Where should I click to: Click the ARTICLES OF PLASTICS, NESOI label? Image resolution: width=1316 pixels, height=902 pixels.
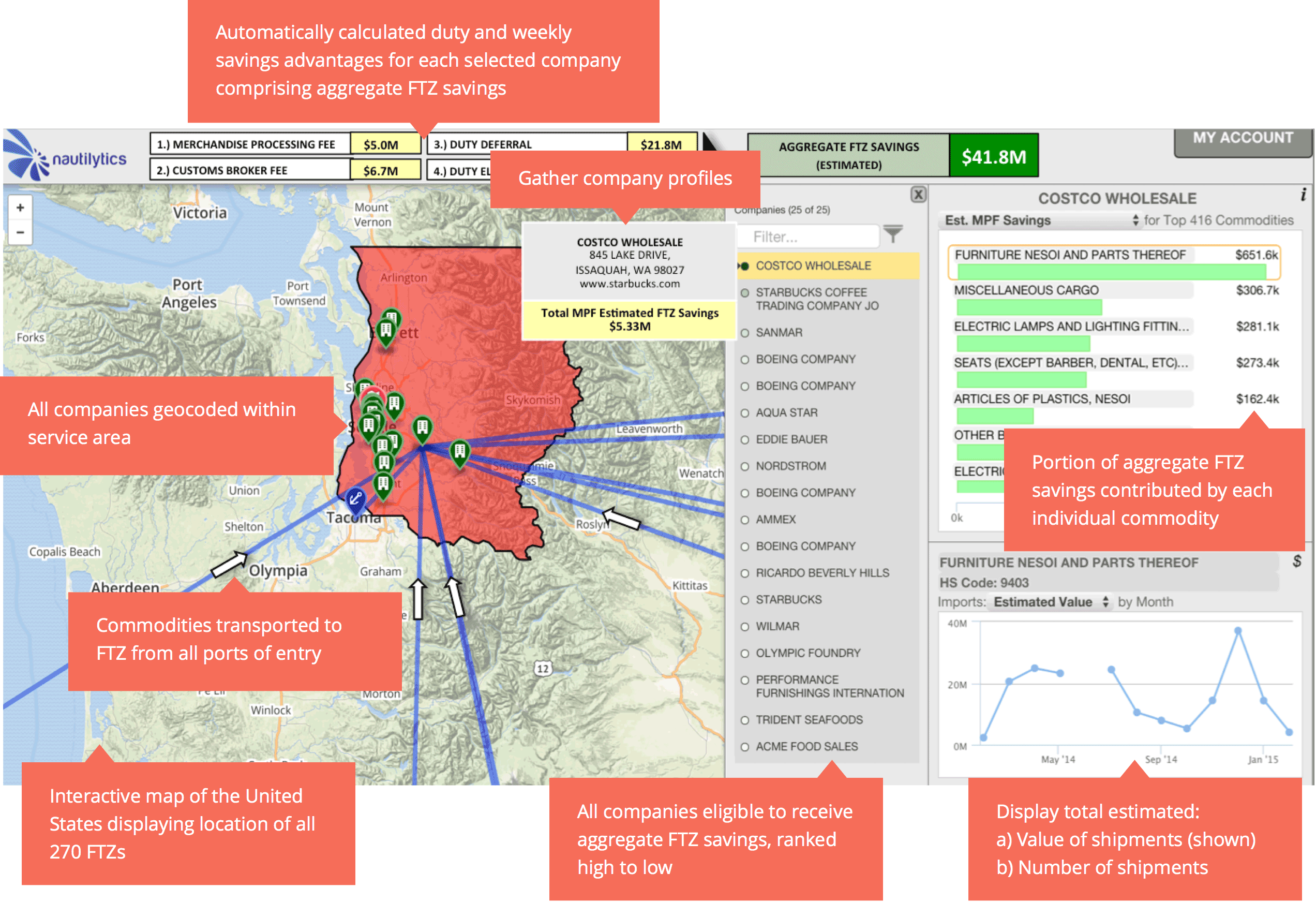[x=1042, y=399]
